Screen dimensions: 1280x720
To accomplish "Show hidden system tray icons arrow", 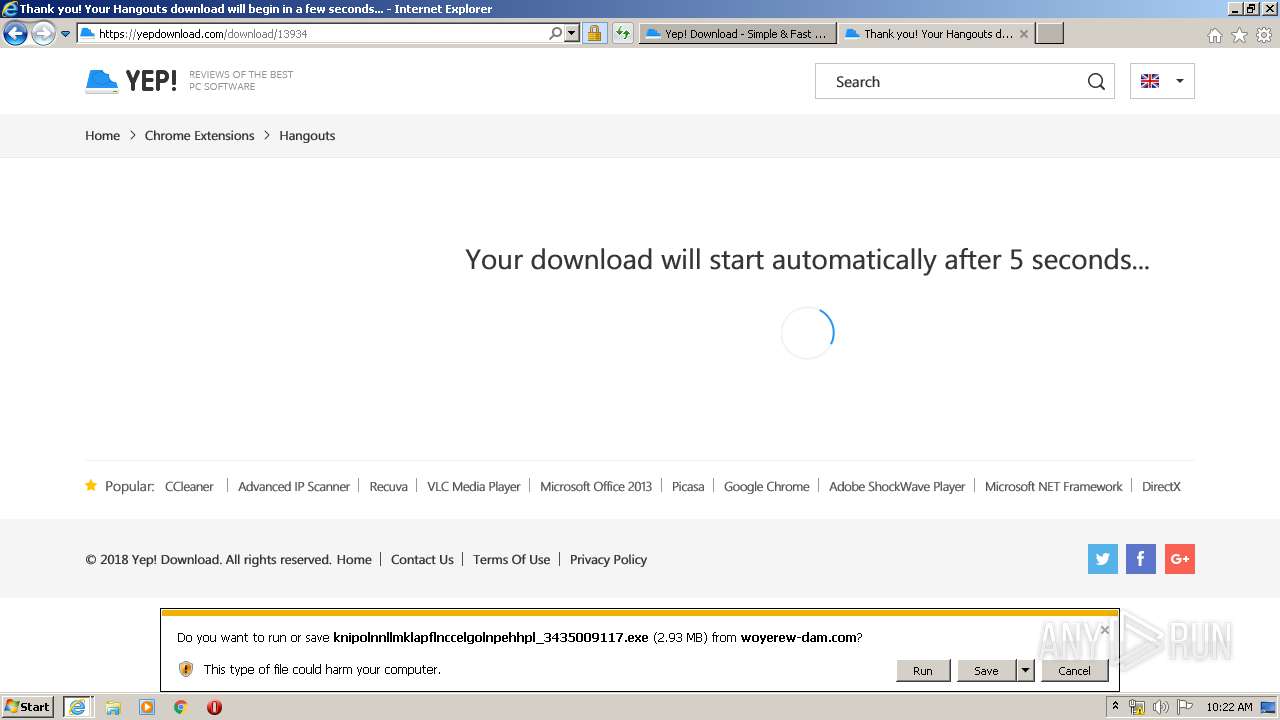I will (x=1116, y=707).
